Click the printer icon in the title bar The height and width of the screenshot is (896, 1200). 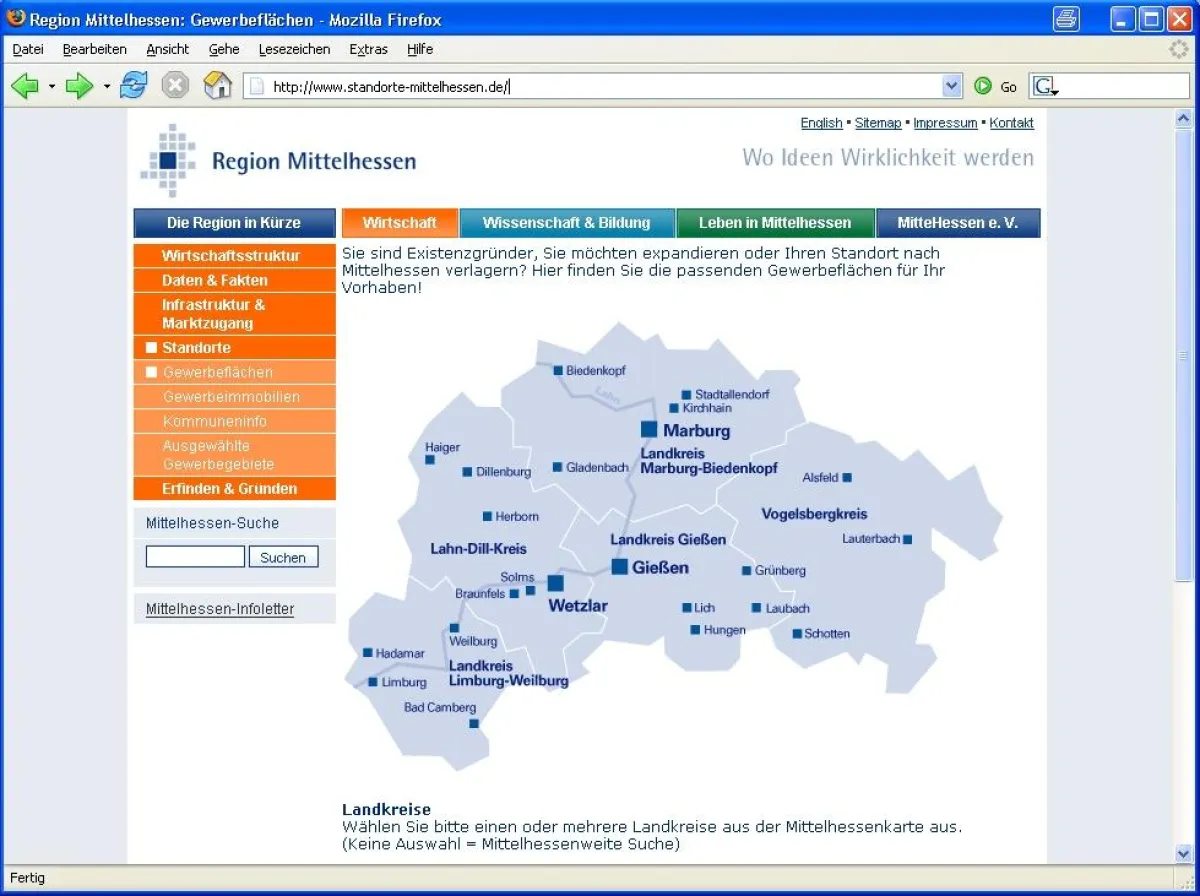[1066, 19]
